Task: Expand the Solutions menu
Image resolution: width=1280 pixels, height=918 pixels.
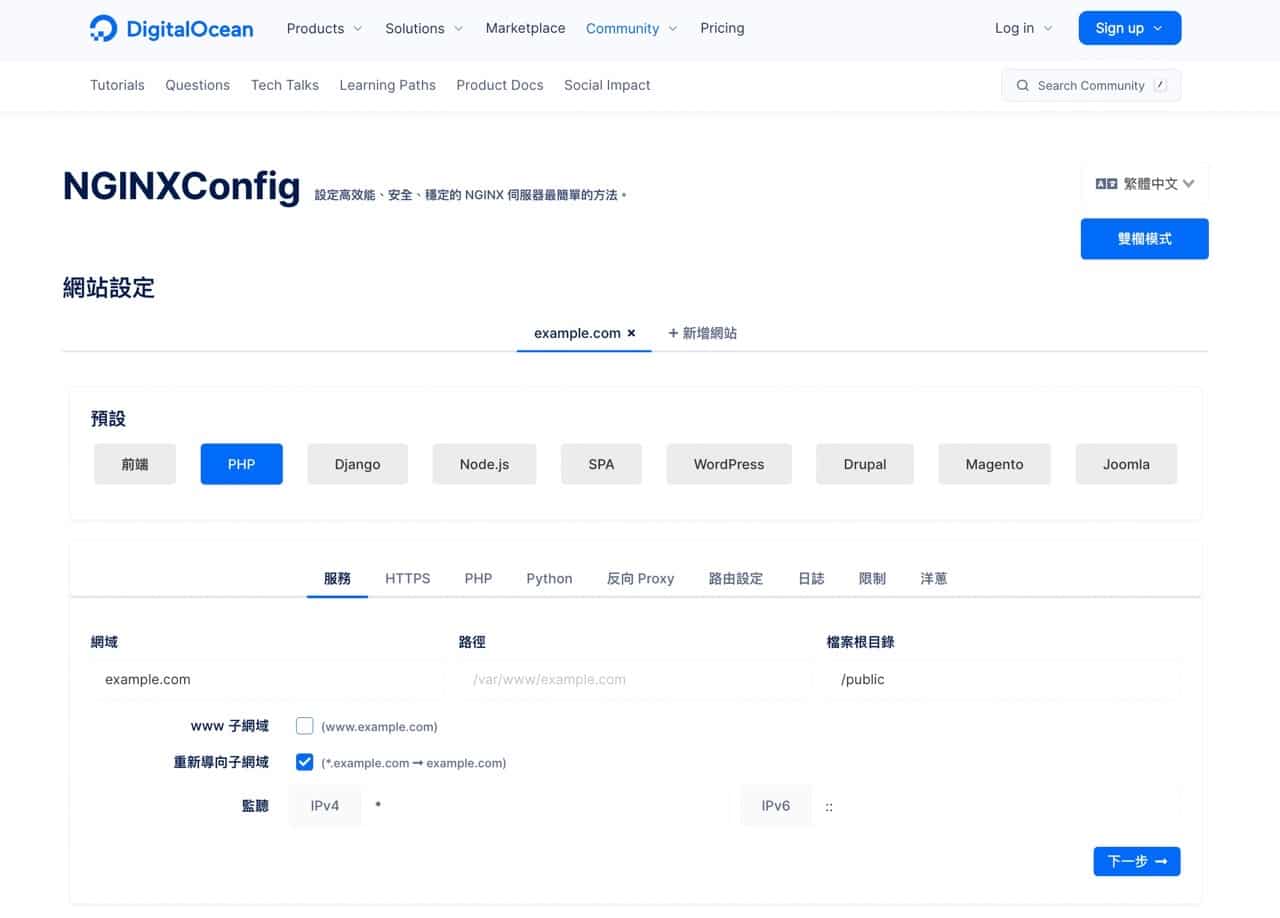Action: [x=425, y=28]
